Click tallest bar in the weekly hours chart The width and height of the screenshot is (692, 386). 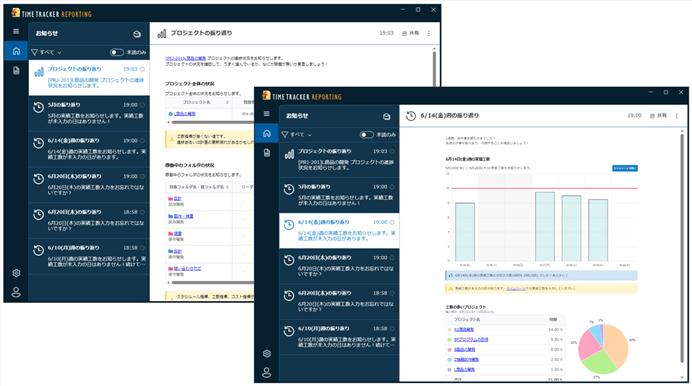pyautogui.click(x=545, y=227)
